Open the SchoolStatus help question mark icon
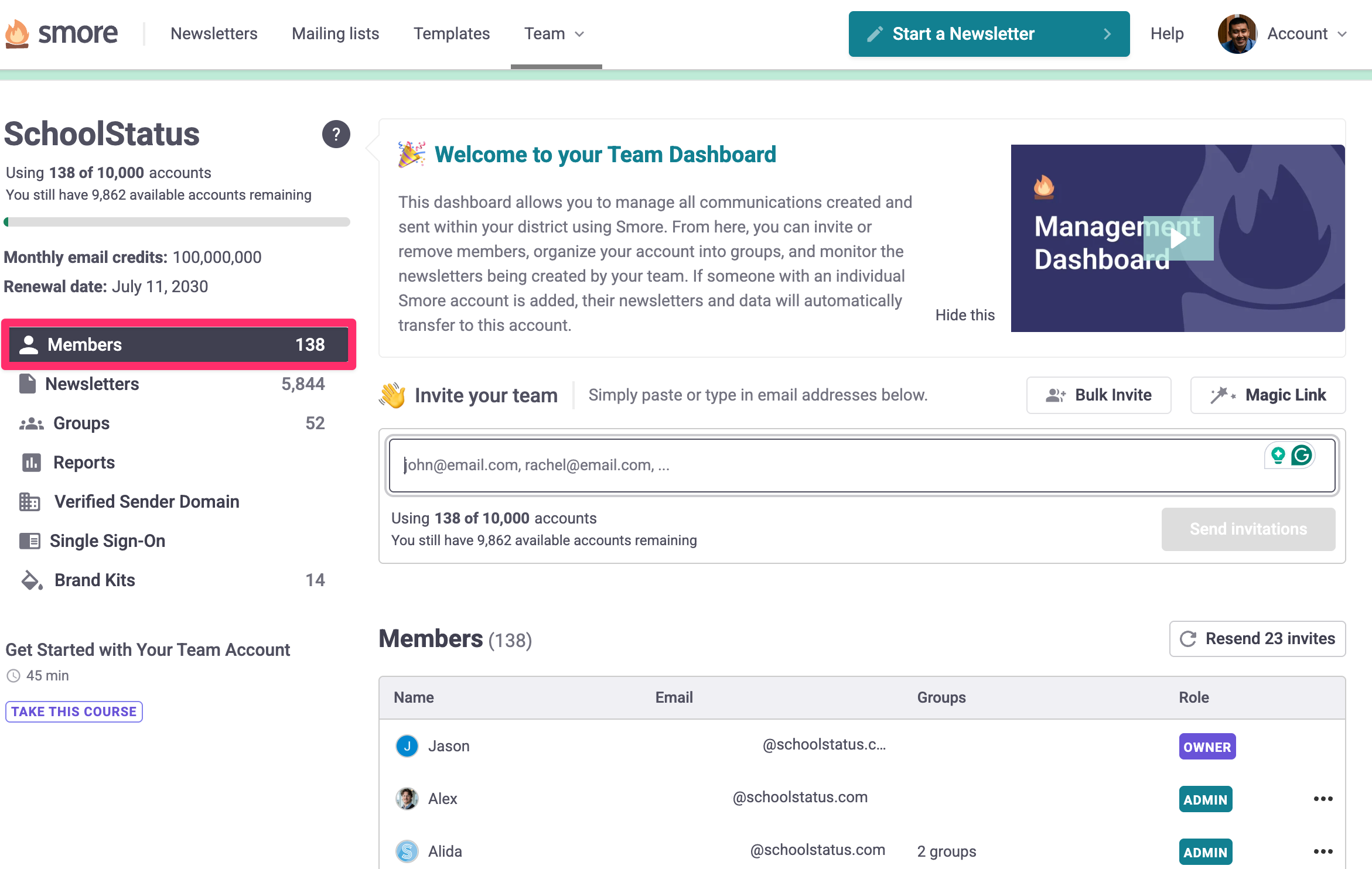 (x=336, y=134)
